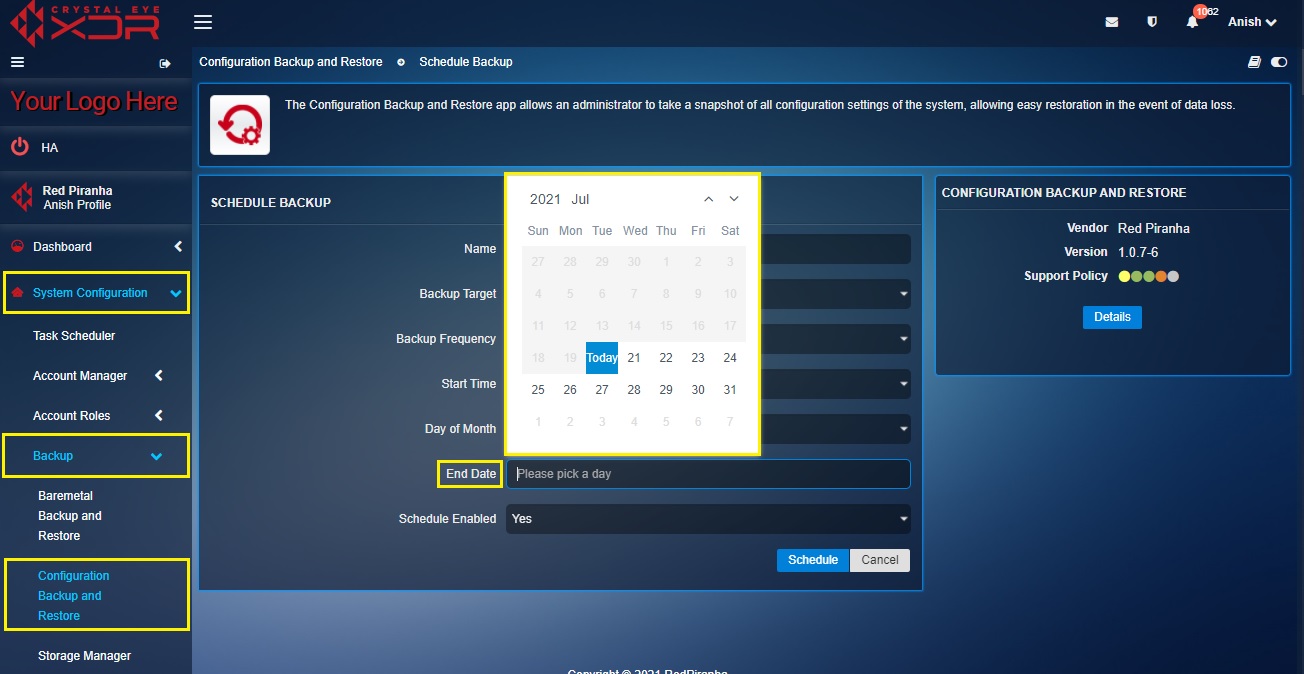Collapse the Backup submenu
Viewport: 1304px width, 674px height.
97,456
